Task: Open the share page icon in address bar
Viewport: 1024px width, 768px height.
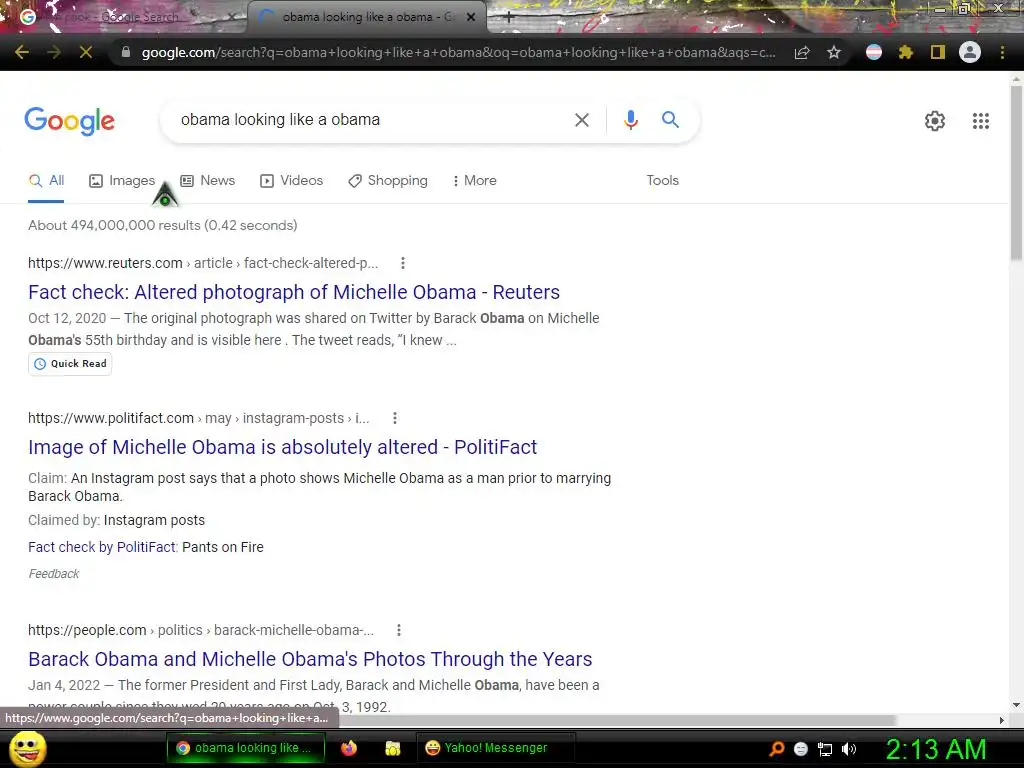Action: 802,52
